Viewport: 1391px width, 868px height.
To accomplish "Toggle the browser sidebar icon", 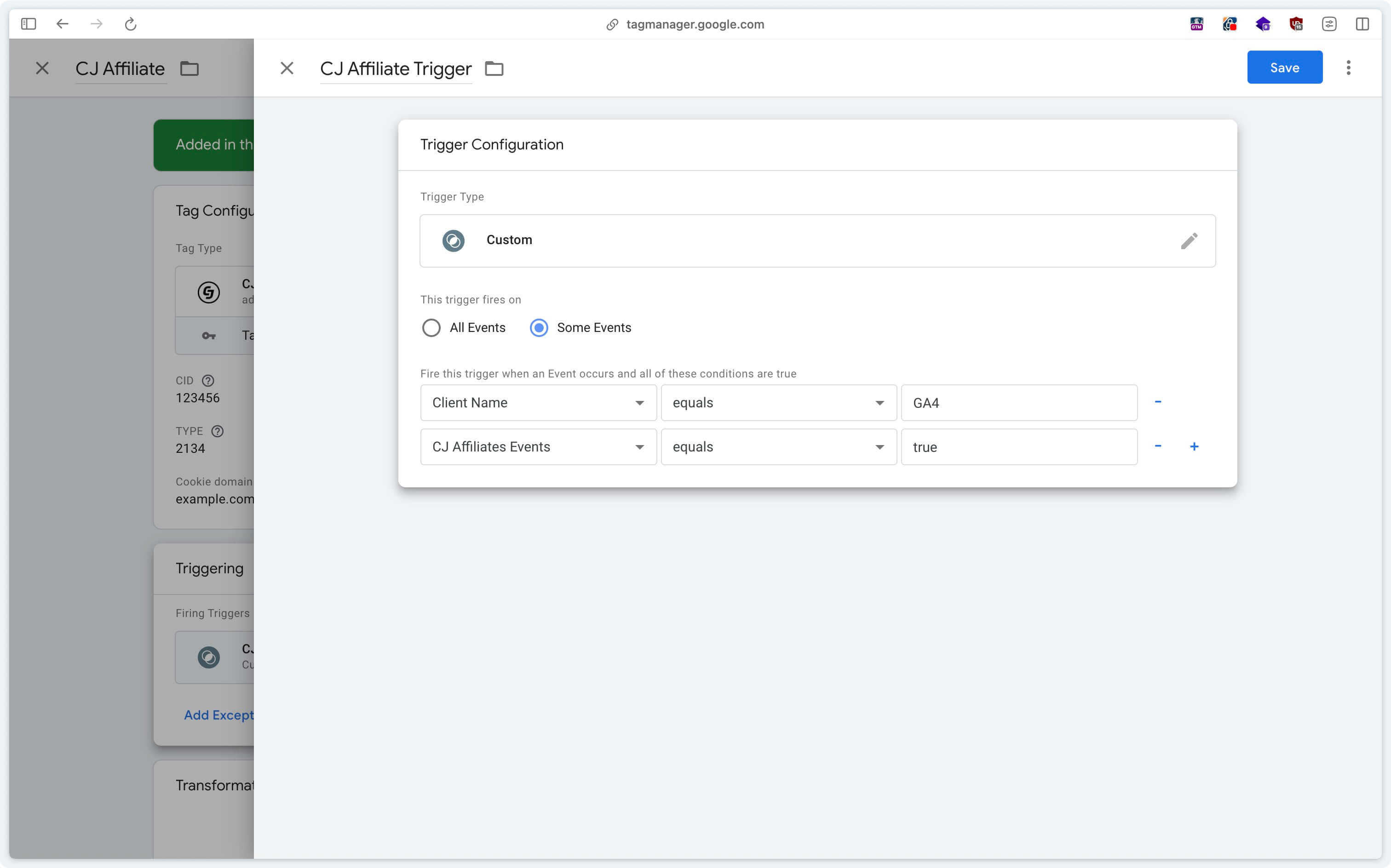I will [29, 23].
